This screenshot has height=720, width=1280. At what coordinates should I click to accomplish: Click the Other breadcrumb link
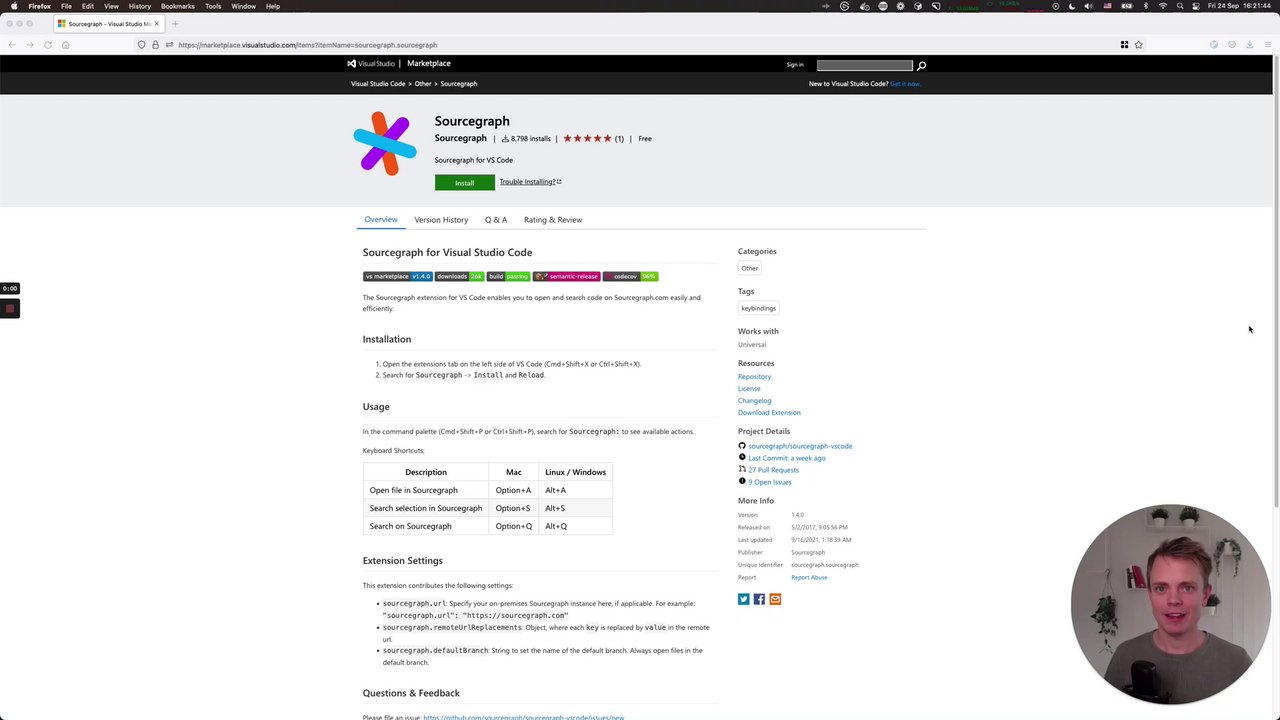pyautogui.click(x=423, y=84)
